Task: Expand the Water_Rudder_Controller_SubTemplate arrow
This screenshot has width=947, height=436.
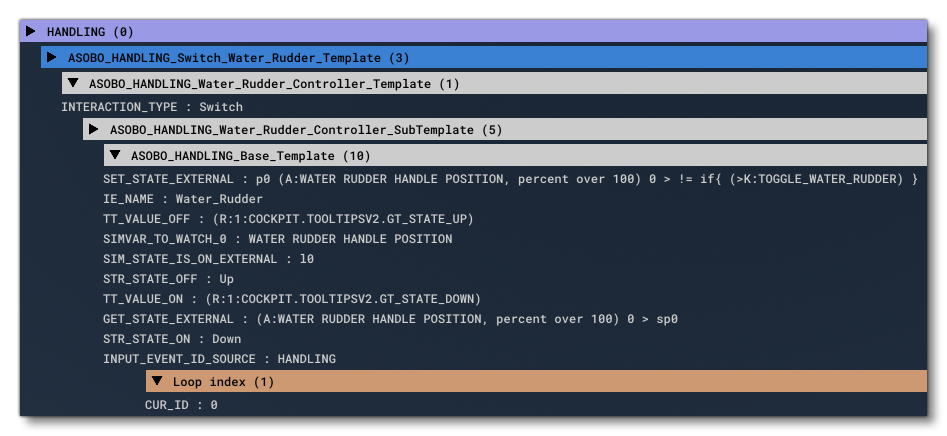Action: point(94,129)
